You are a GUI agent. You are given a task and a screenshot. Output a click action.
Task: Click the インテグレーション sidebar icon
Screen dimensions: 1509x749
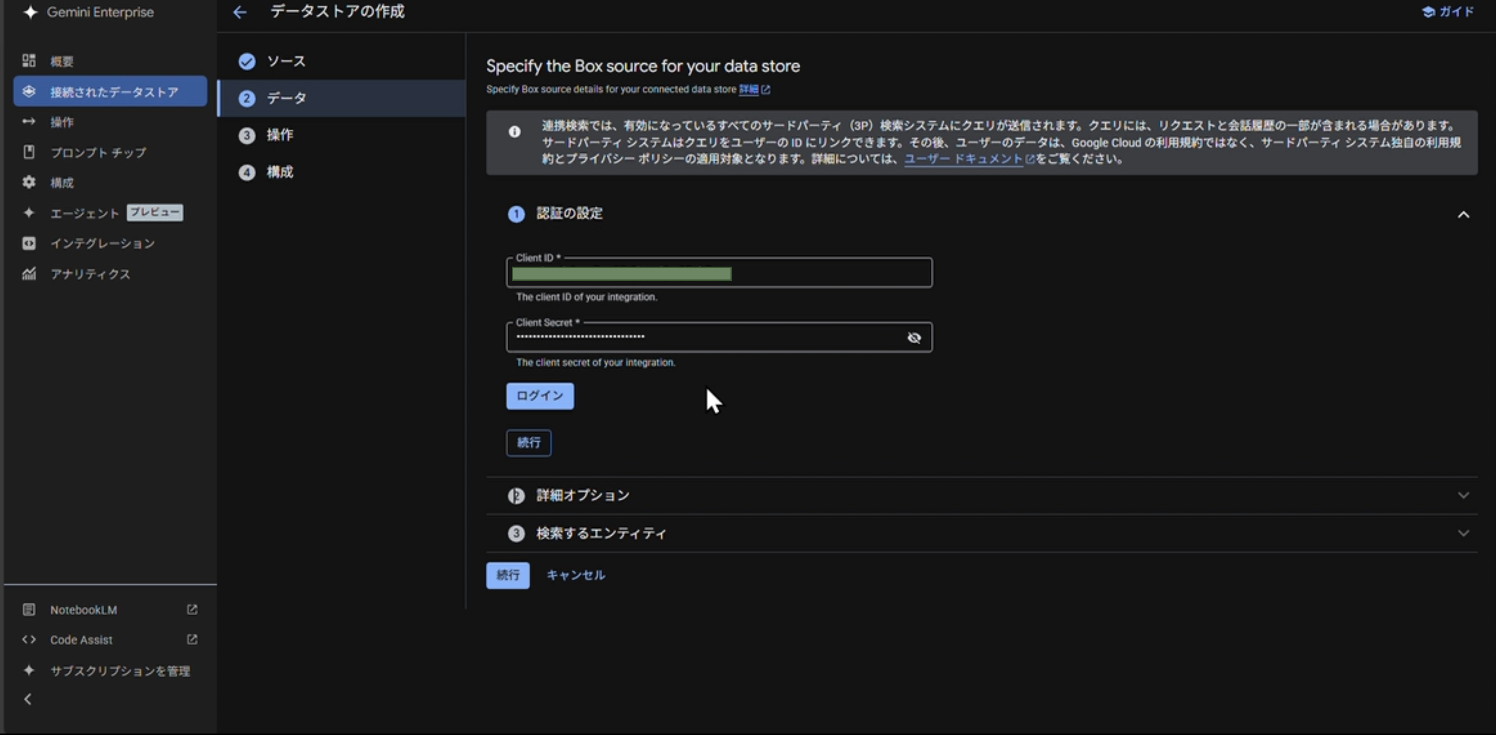click(x=29, y=243)
